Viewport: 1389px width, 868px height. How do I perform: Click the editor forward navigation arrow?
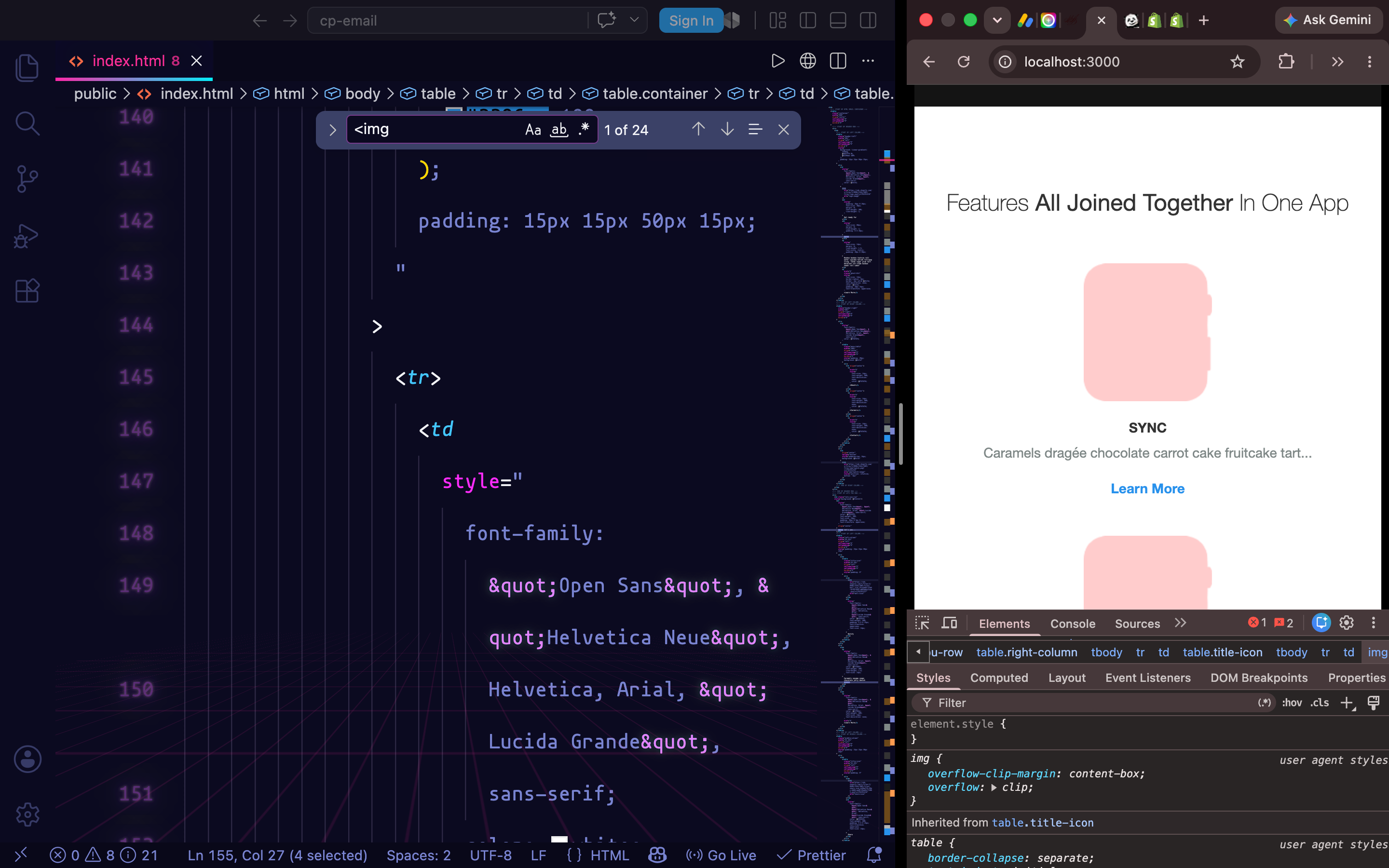pyautogui.click(x=290, y=21)
